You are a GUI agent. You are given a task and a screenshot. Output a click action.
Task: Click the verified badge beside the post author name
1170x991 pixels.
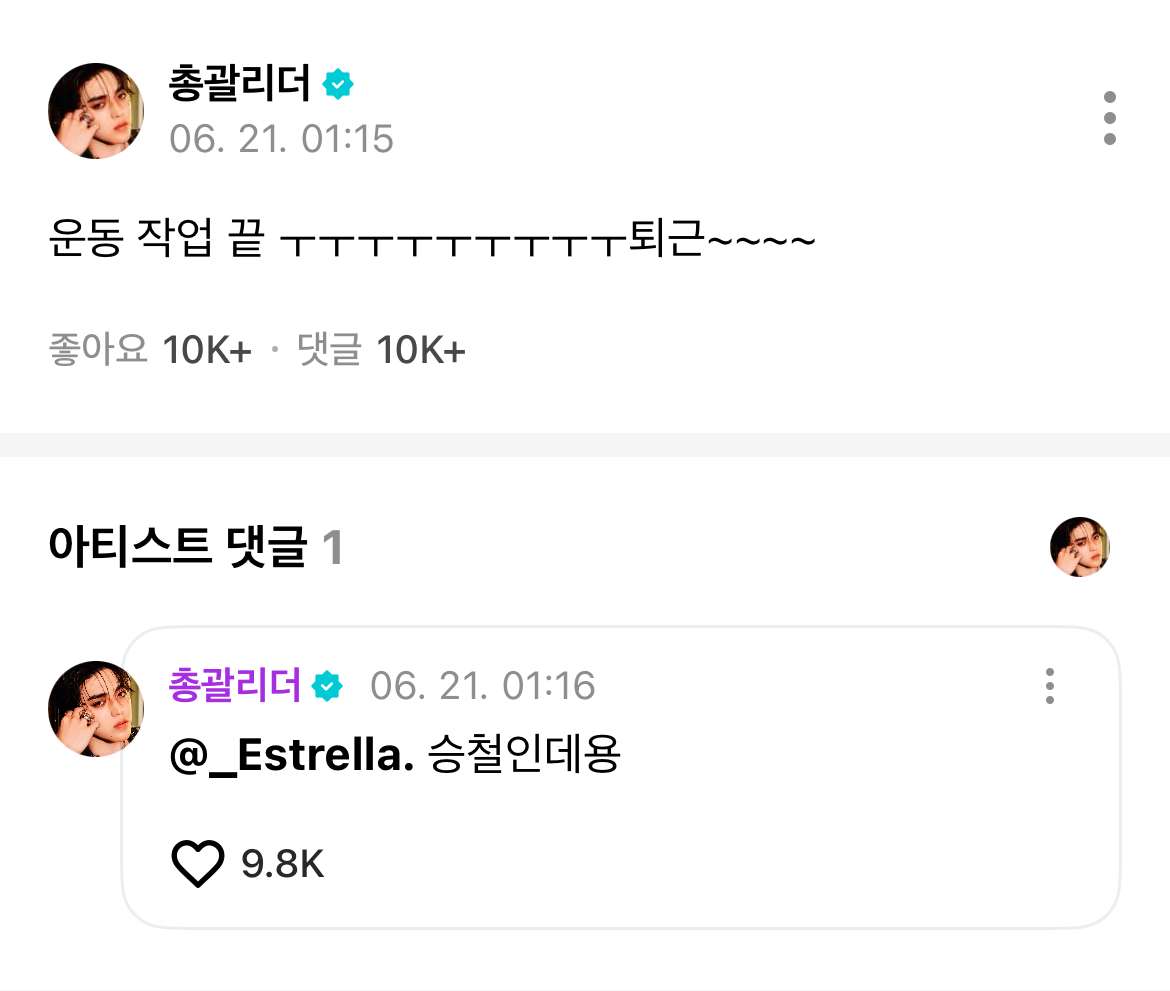(x=338, y=86)
